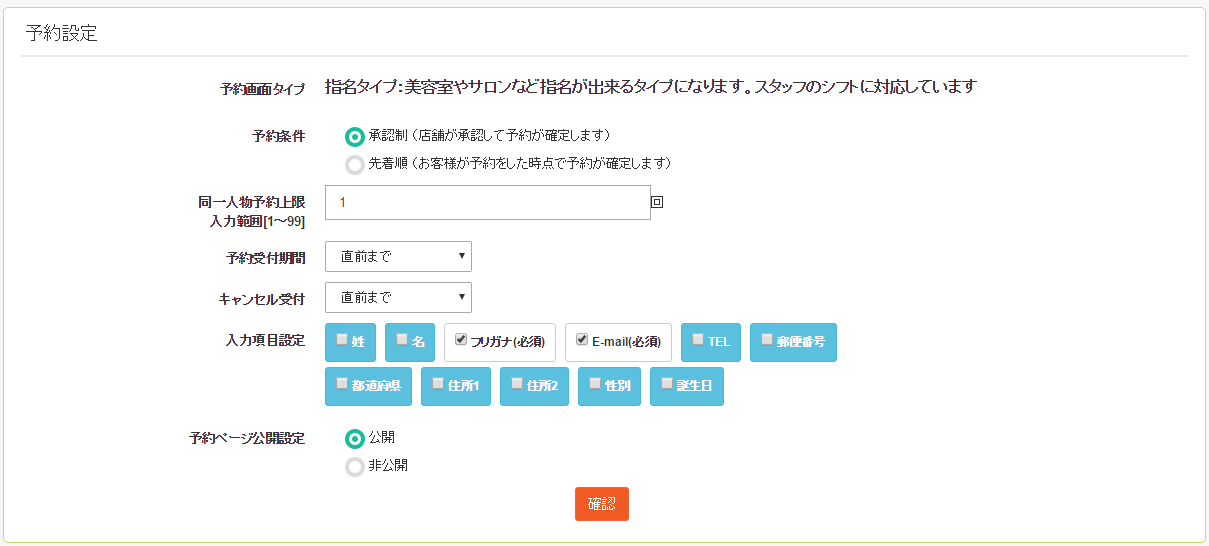Image resolution: width=1209 pixels, height=546 pixels.
Task: Click the 予約条件 label
Action: pyautogui.click(x=279, y=136)
